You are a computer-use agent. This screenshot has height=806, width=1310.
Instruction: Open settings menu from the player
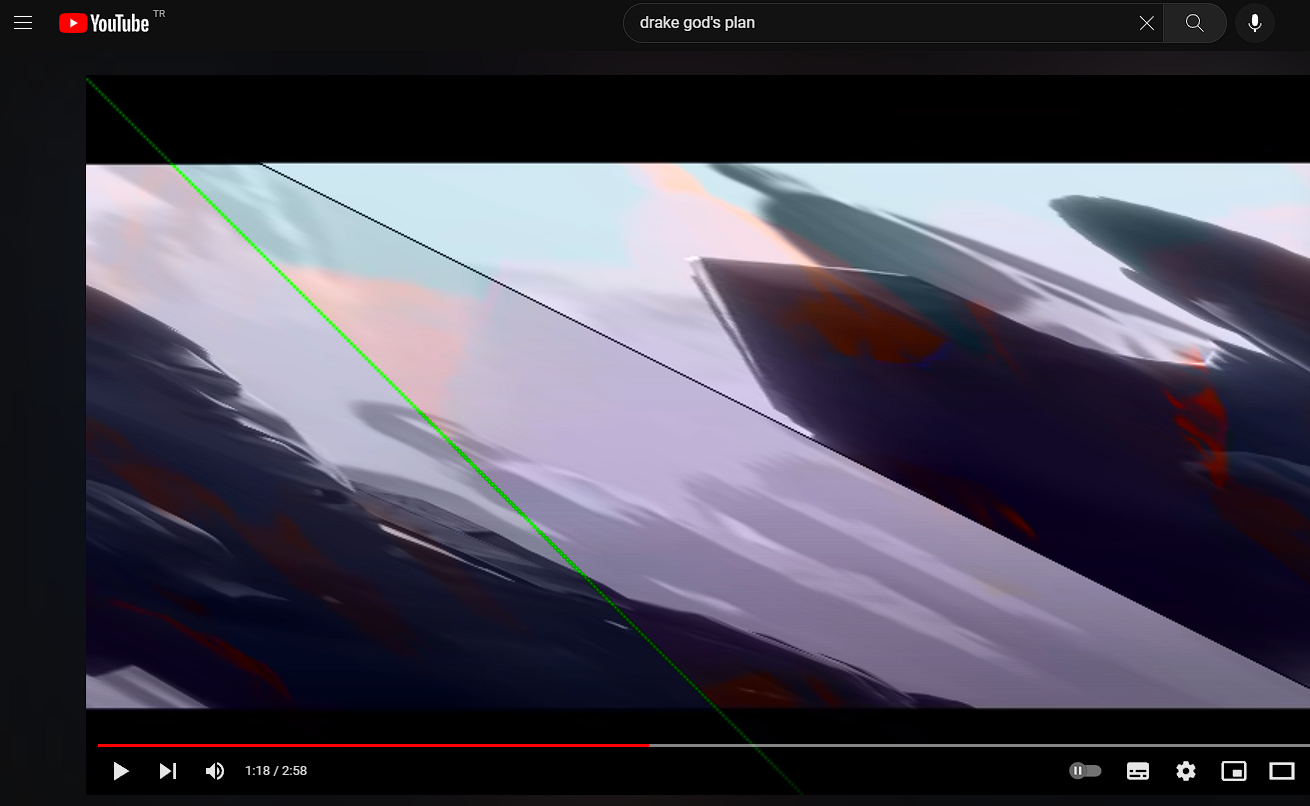(x=1185, y=770)
